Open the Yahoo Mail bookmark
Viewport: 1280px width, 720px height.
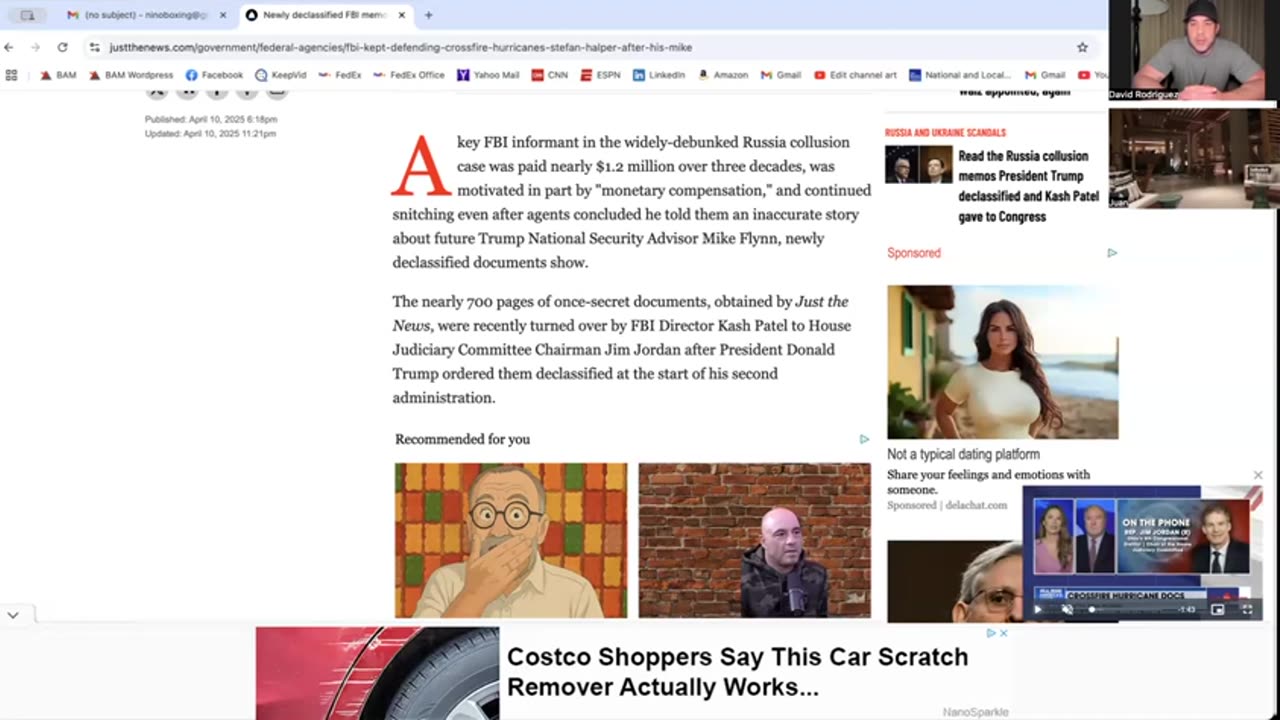point(488,75)
